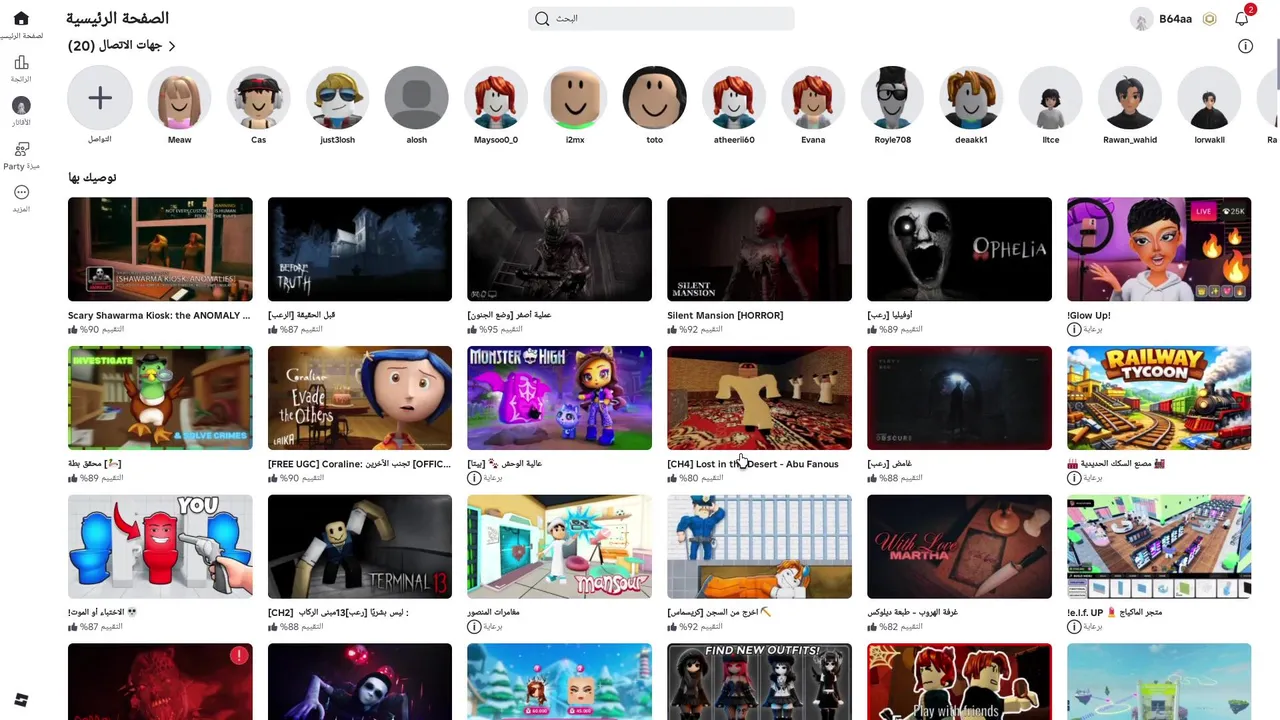Open Coraline Evade the Others thumbnail
The width and height of the screenshot is (1280, 720).
tap(360, 398)
